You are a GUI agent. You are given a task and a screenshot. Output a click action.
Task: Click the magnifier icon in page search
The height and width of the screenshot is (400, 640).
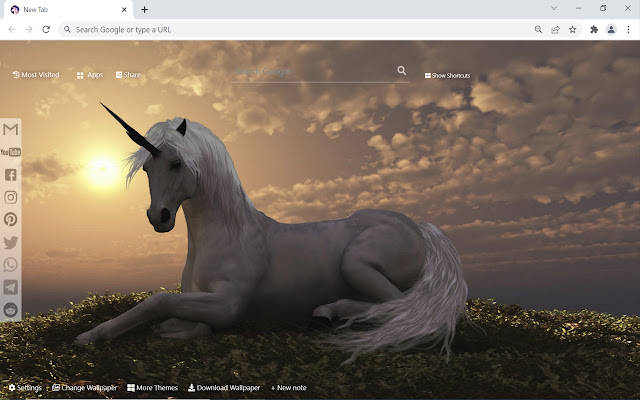coord(402,71)
